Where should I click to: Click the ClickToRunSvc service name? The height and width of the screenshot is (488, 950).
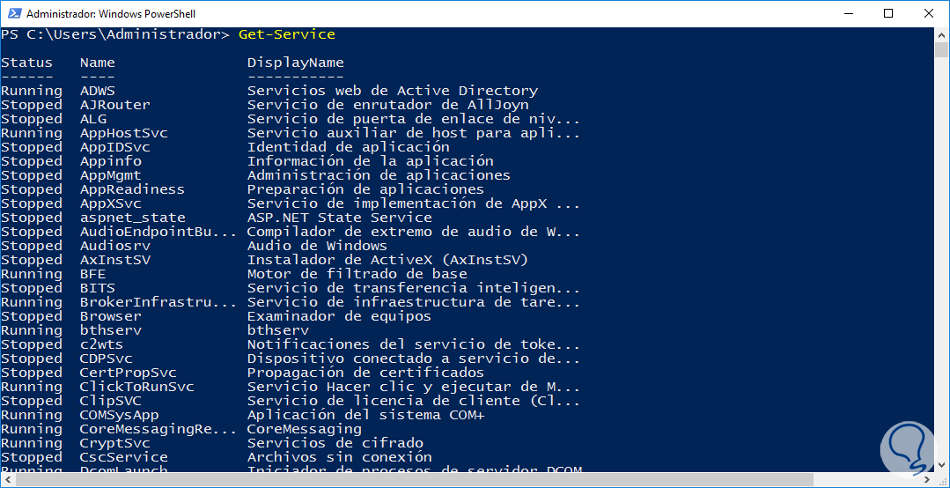tap(137, 386)
